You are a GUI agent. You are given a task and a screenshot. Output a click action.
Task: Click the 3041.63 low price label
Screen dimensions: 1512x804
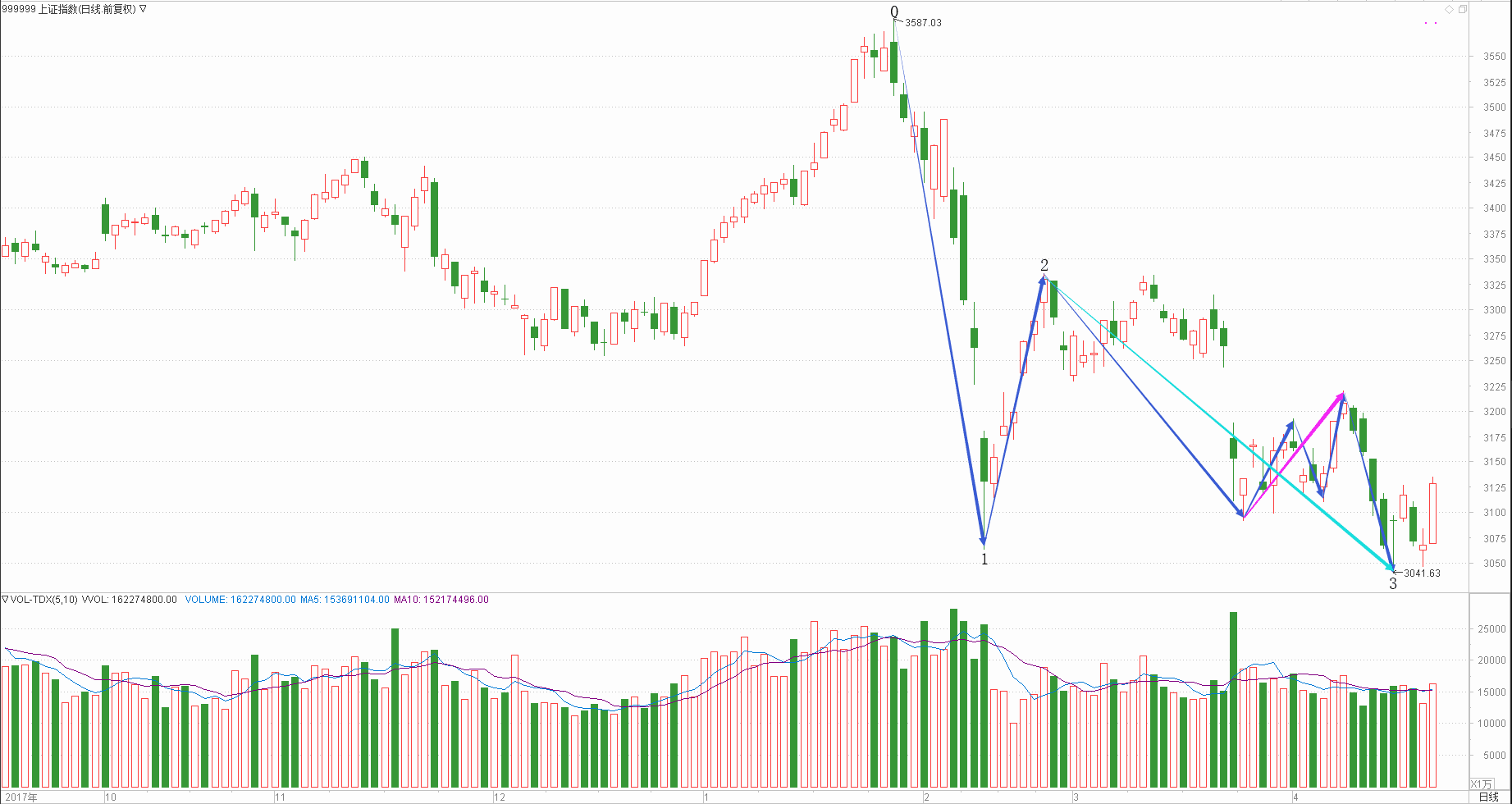click(x=1422, y=573)
